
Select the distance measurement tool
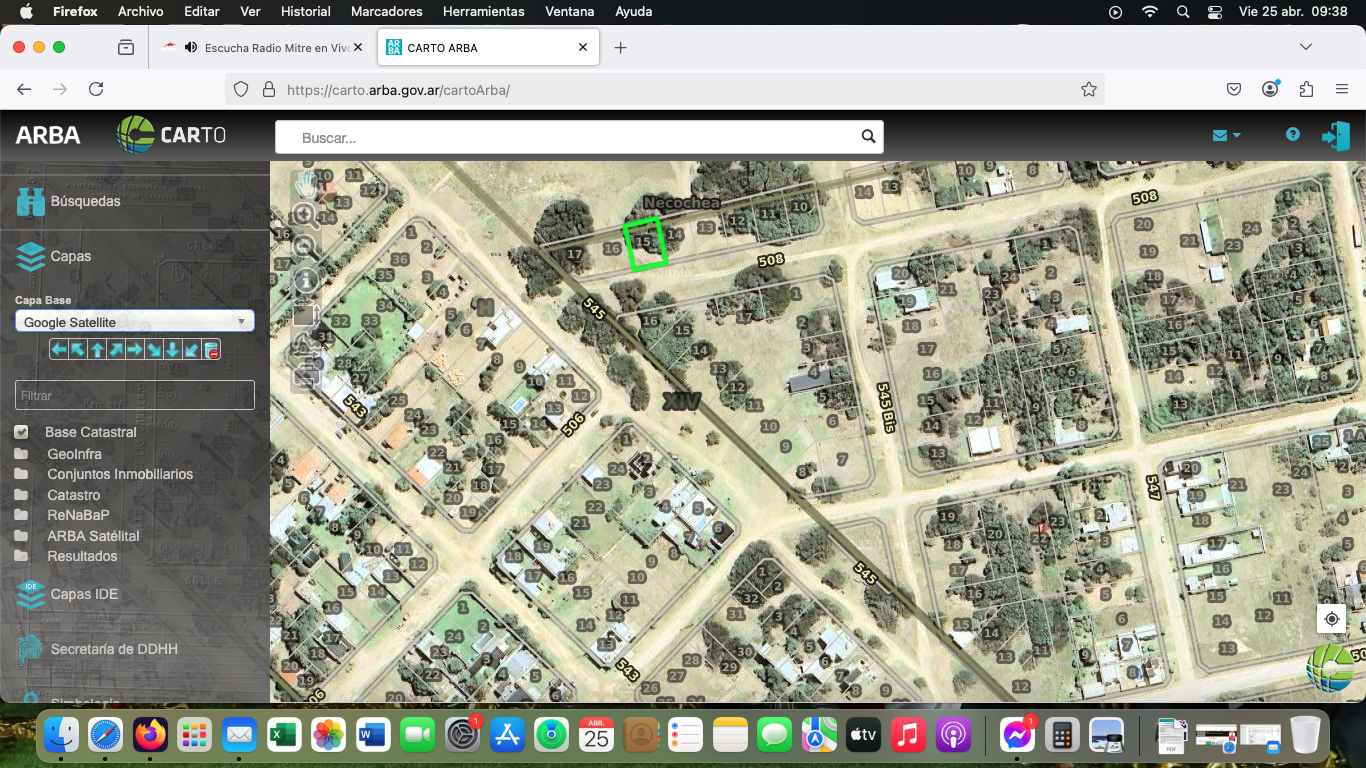305,346
